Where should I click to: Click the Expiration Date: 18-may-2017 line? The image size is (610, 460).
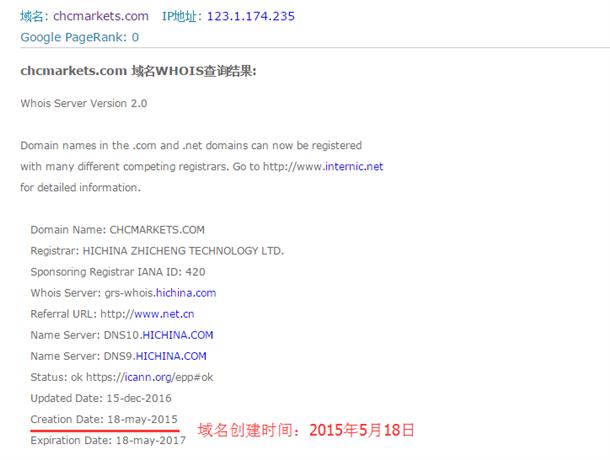(108, 440)
